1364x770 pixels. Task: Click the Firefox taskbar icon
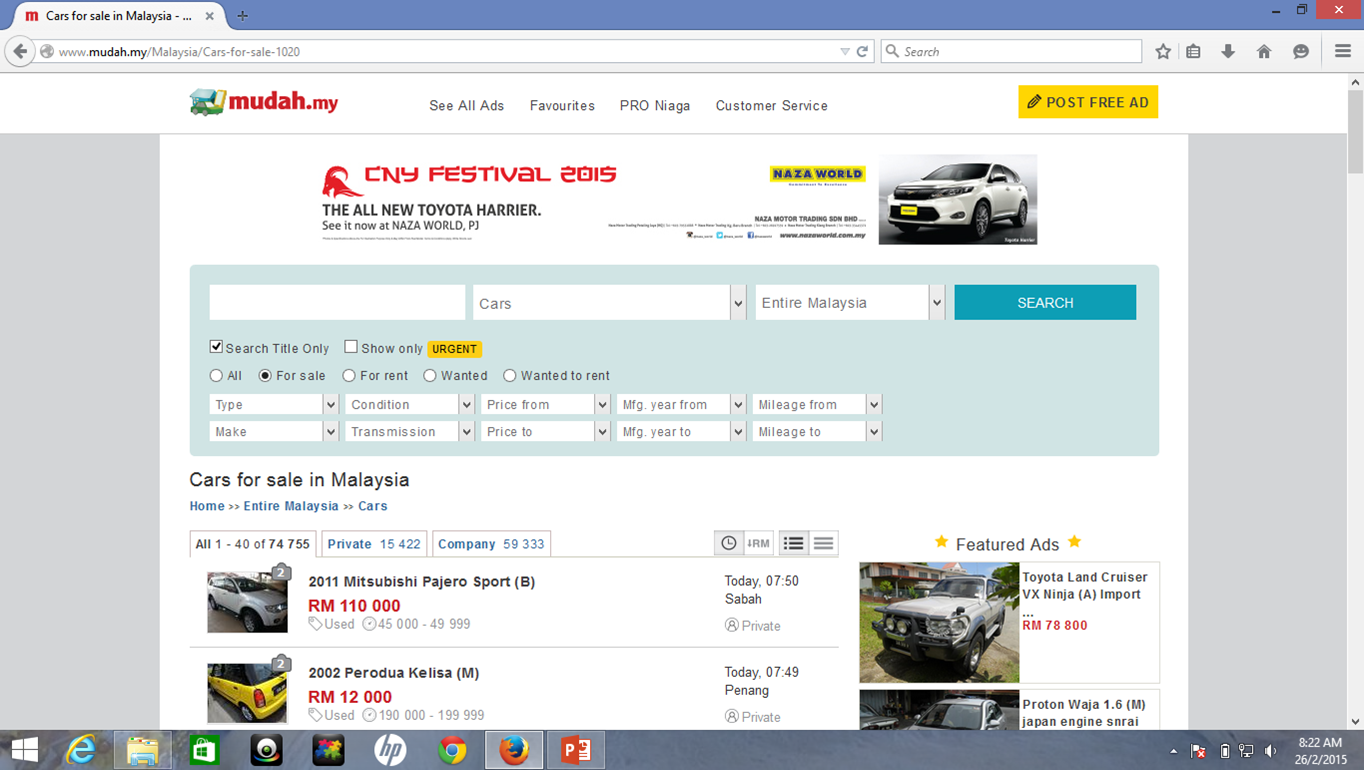(x=514, y=750)
